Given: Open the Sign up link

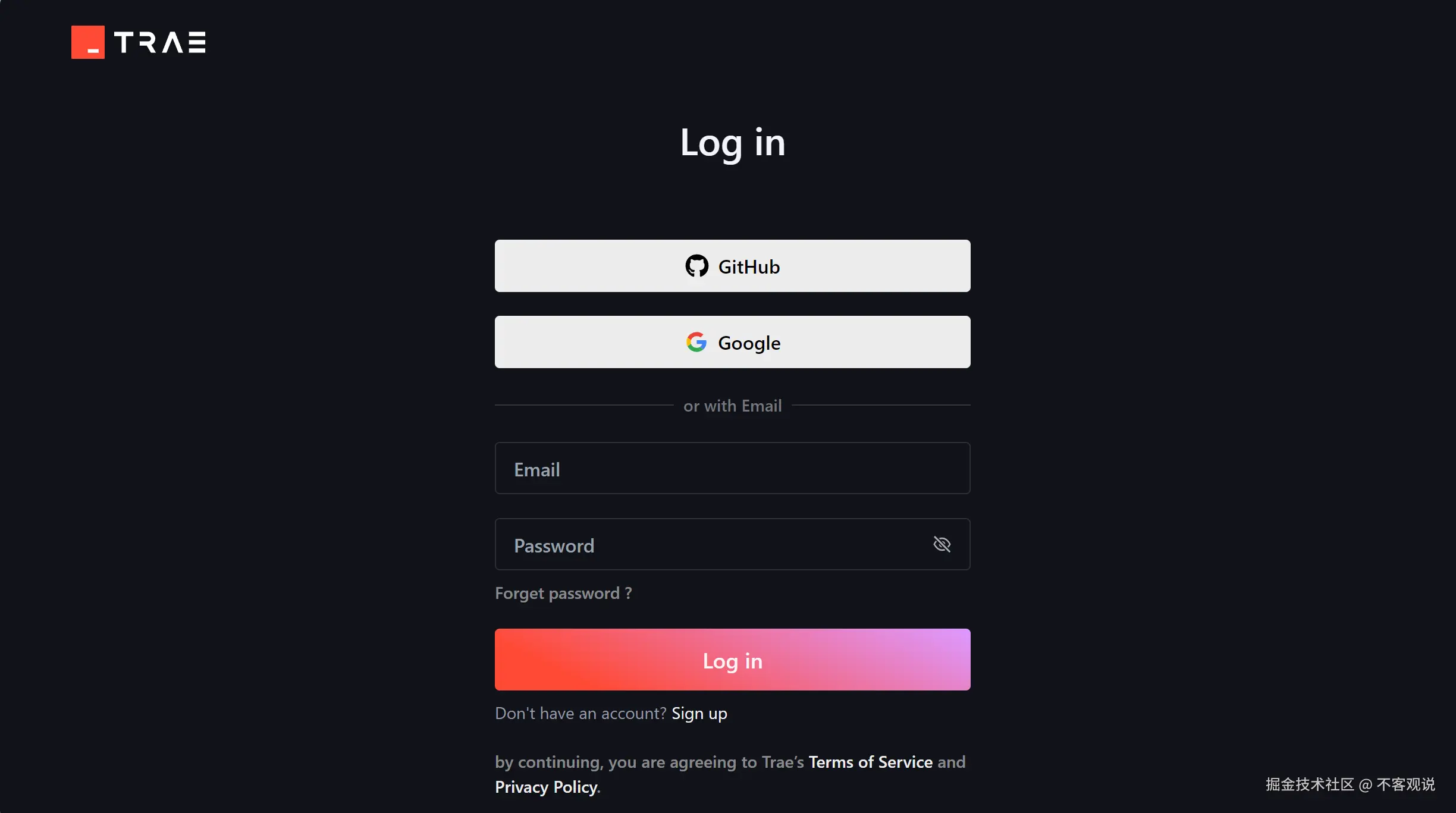Looking at the screenshot, I should [x=699, y=713].
